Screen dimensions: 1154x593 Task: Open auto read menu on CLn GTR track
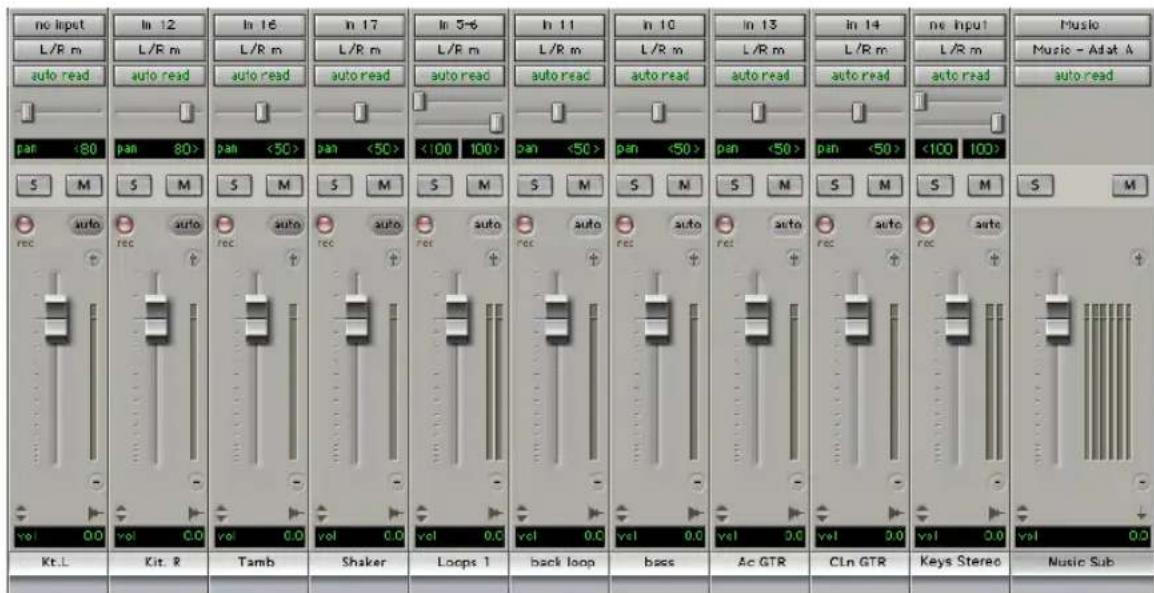pyautogui.click(x=860, y=75)
